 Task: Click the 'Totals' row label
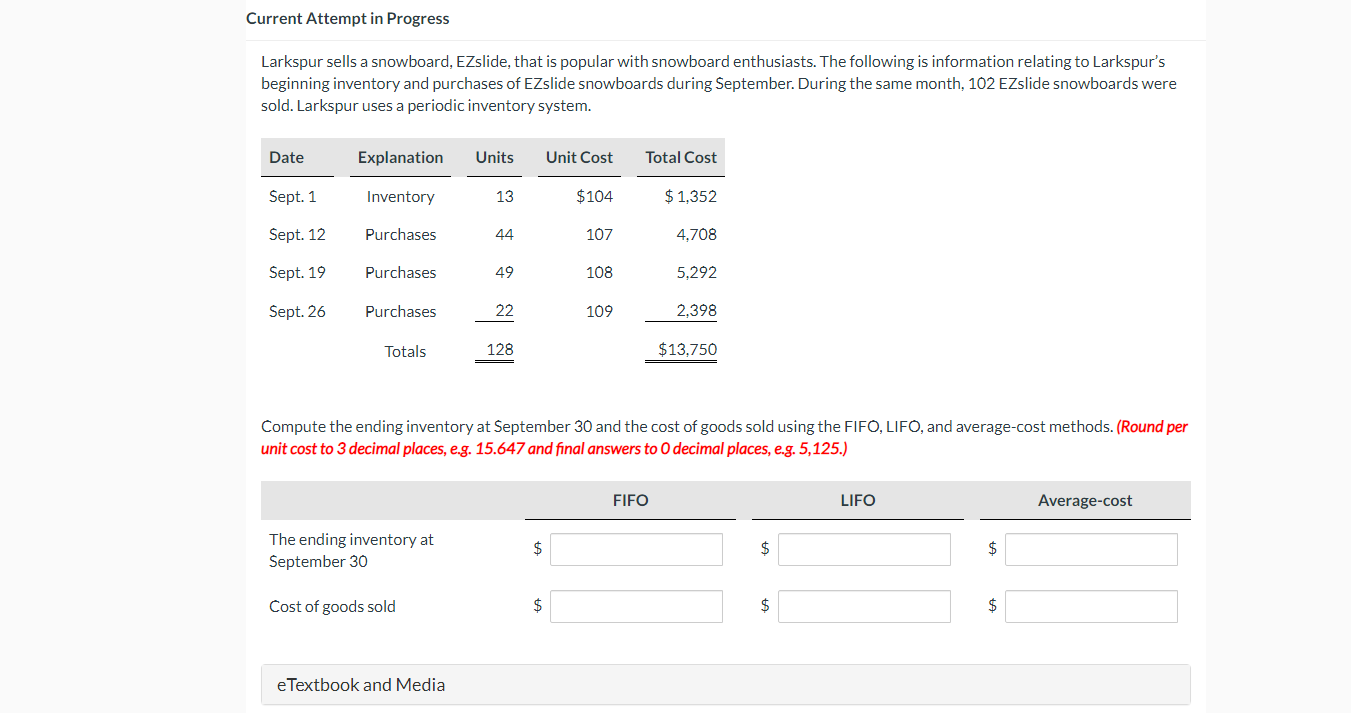click(405, 352)
